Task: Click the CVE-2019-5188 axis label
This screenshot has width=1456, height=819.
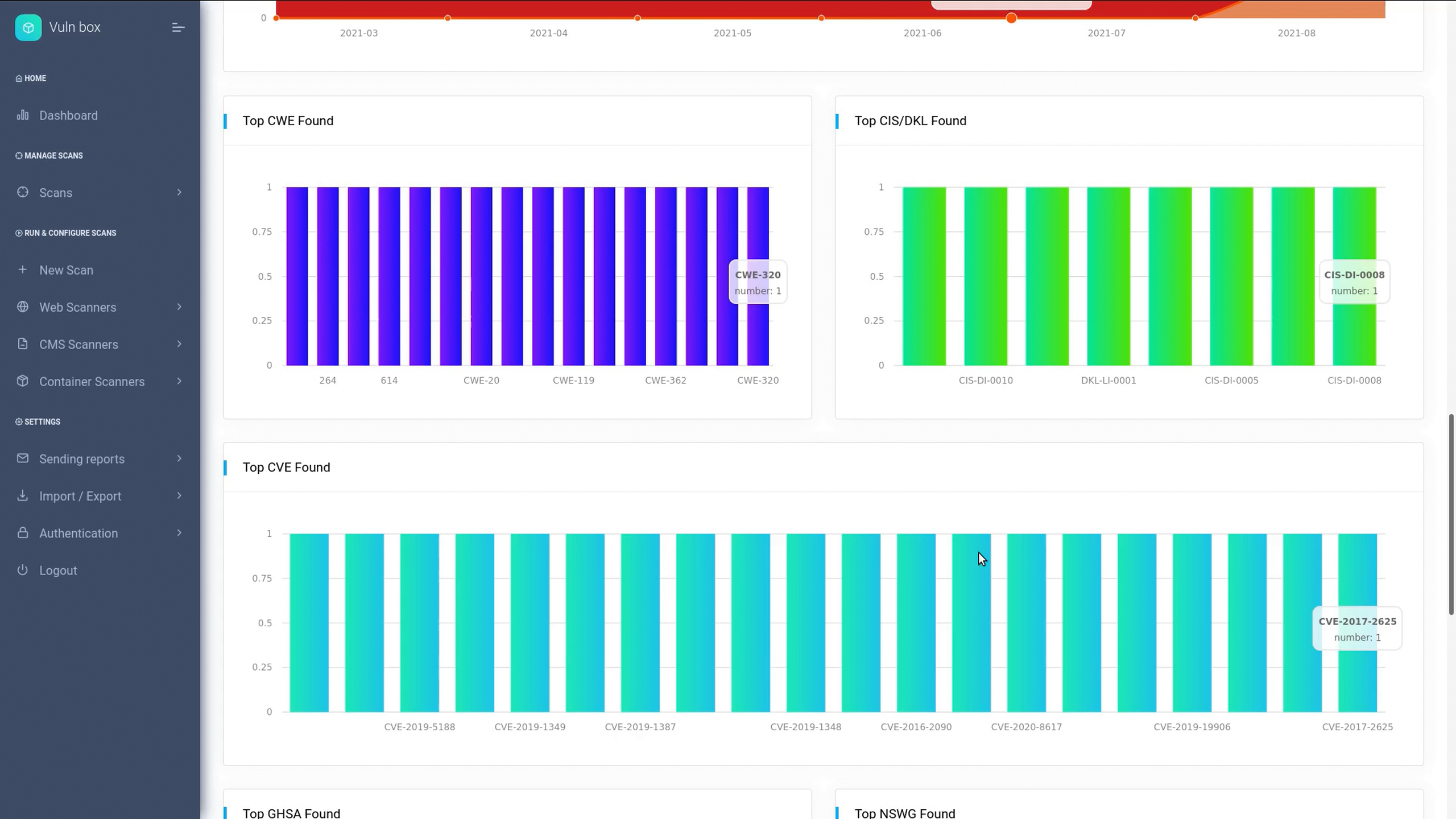Action: (x=420, y=726)
